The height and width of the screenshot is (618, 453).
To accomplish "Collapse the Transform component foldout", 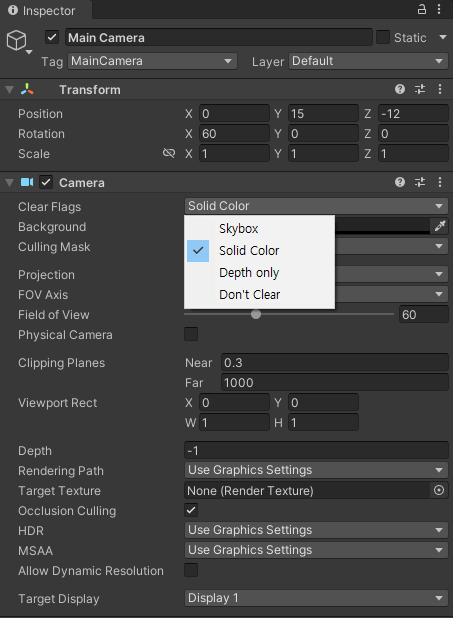I will click(9, 89).
